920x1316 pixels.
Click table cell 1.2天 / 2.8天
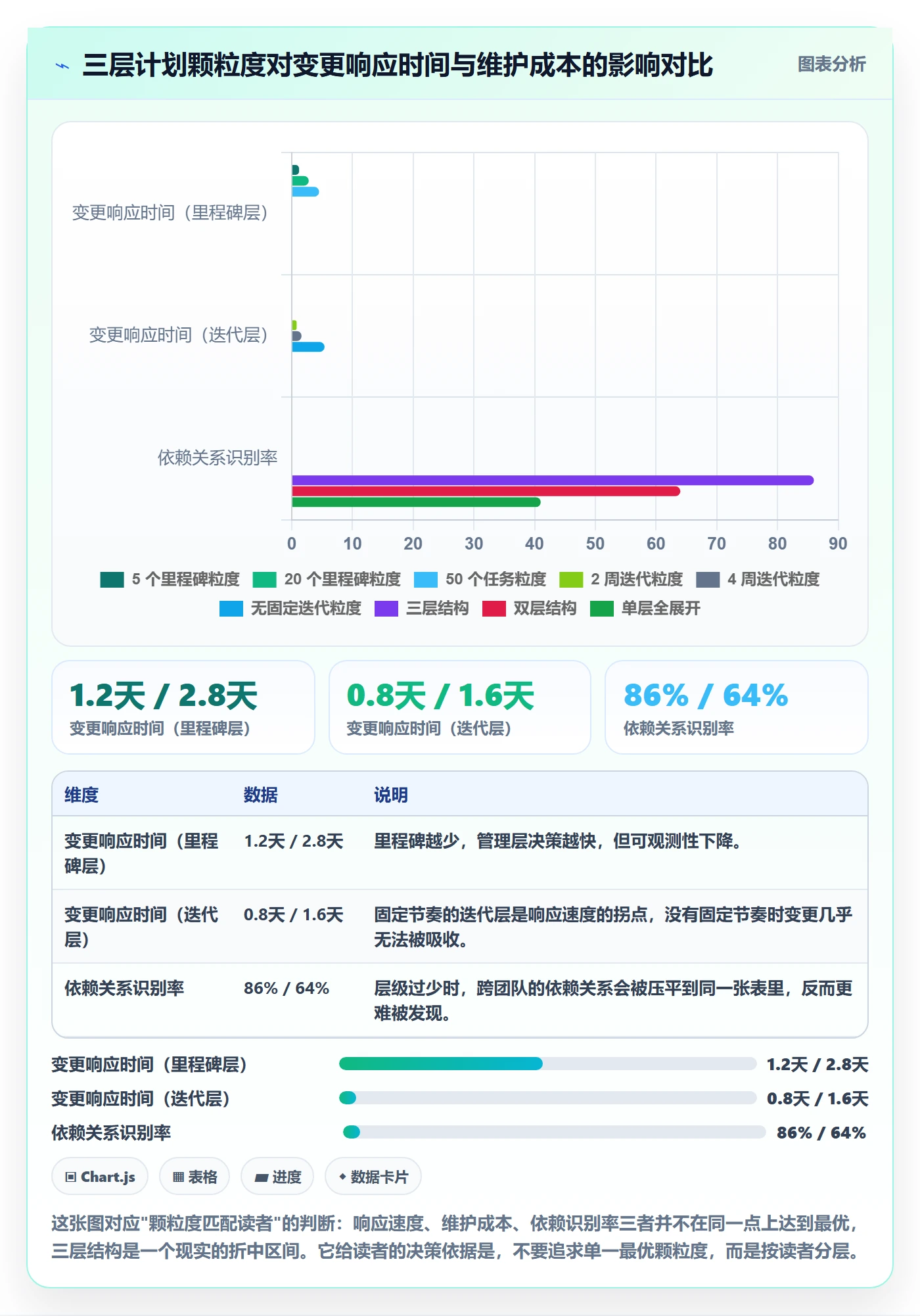coord(294,841)
